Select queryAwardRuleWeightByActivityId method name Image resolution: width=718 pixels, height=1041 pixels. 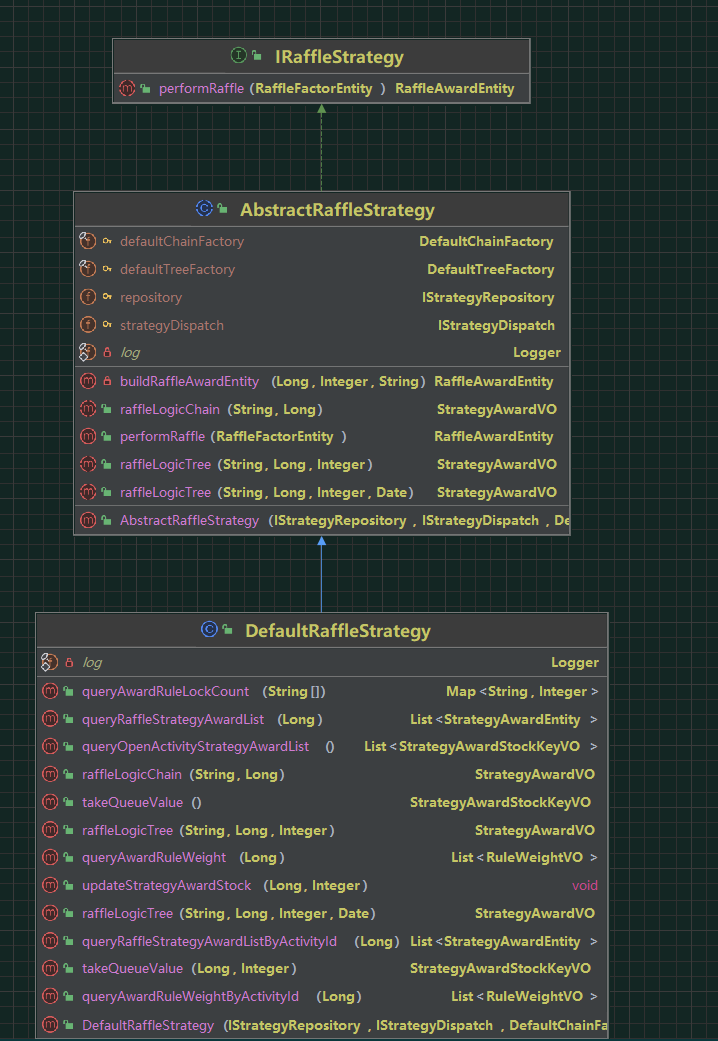click(191, 996)
